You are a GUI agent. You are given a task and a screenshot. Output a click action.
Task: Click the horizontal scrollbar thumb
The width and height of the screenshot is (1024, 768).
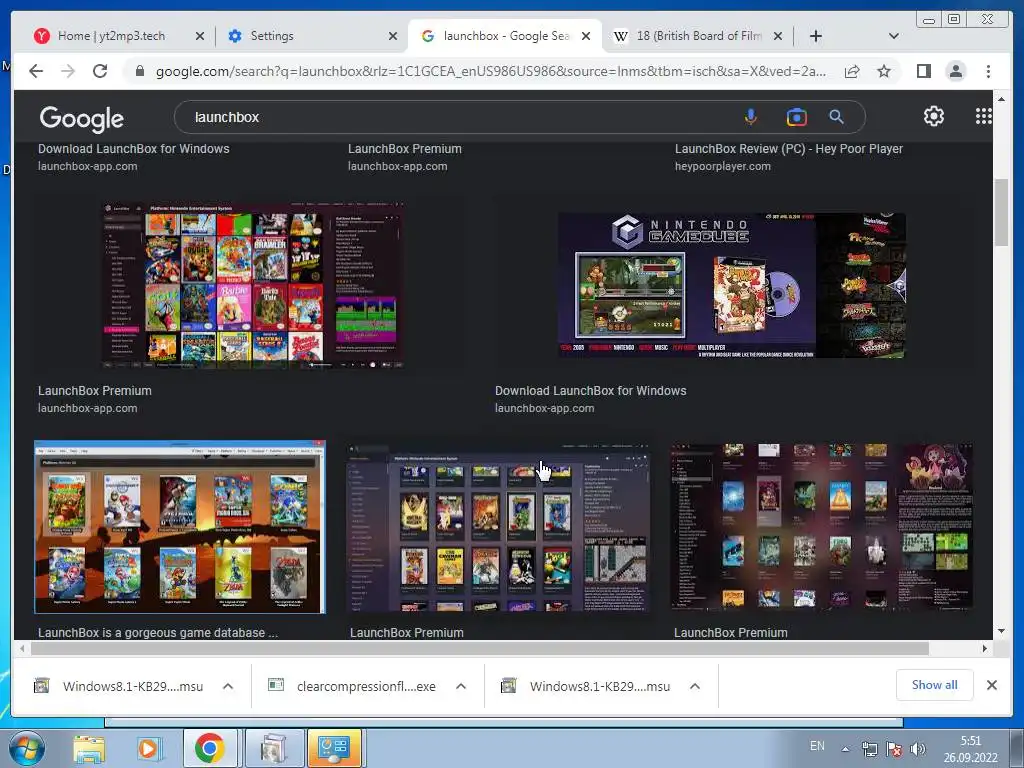pyautogui.click(x=479, y=648)
